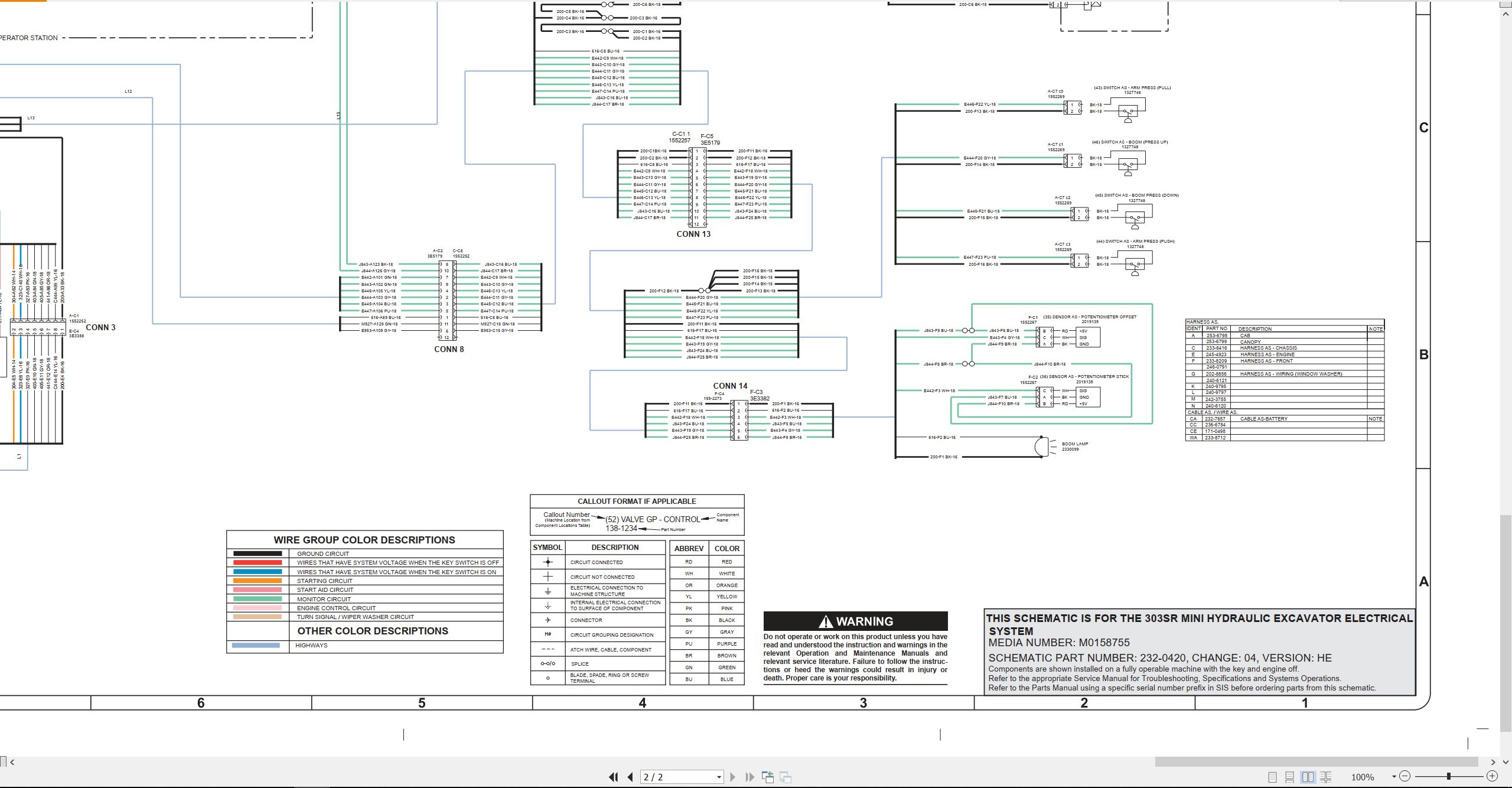
Task: Click the vertical scrollbar up arrow
Action: click(1506, 12)
